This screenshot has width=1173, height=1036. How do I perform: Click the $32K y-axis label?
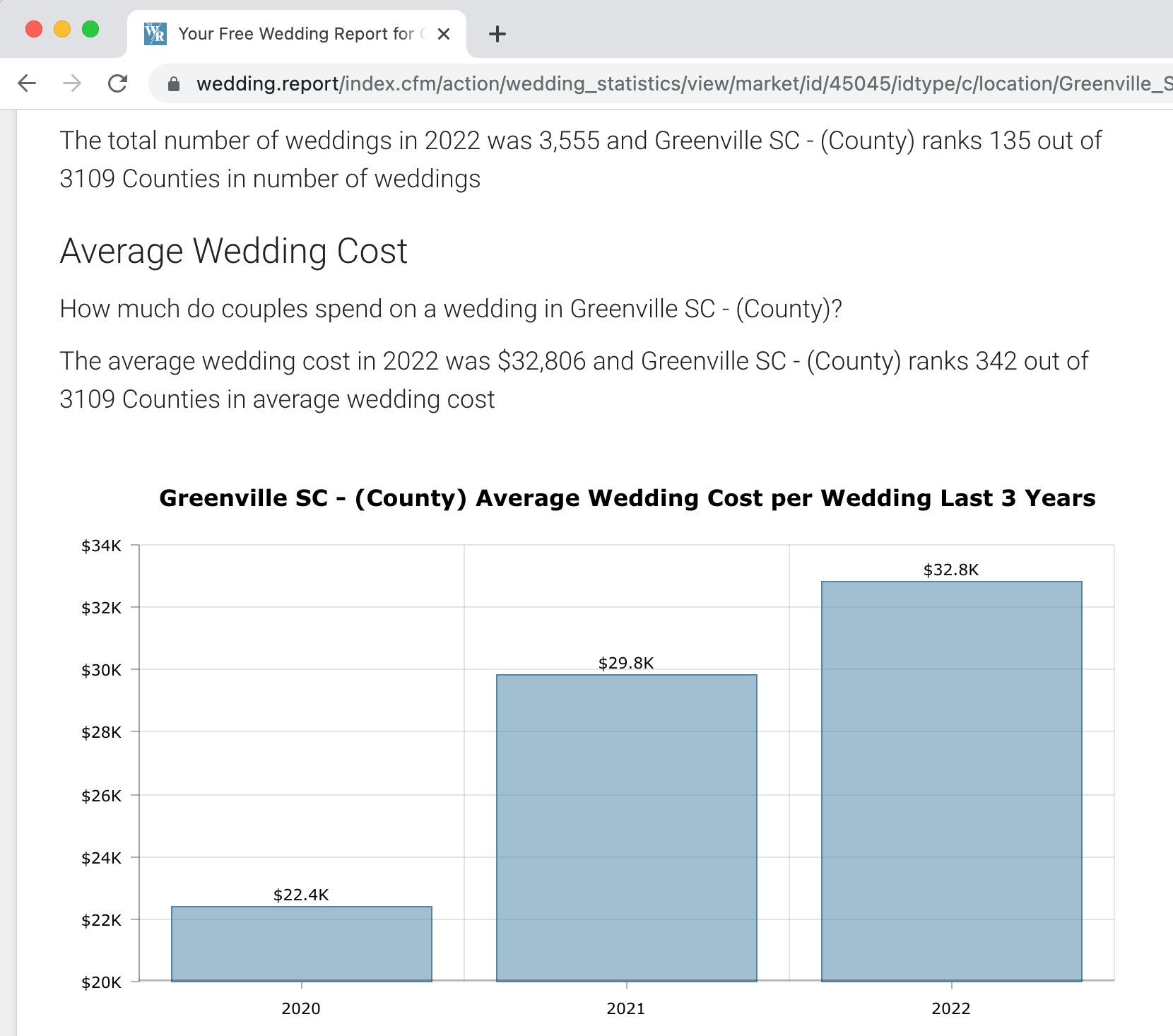click(x=101, y=608)
